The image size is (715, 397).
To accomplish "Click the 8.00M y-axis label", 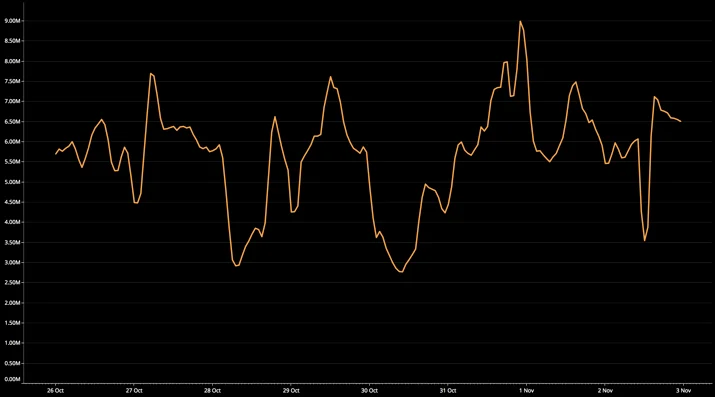I will click(x=12, y=61).
